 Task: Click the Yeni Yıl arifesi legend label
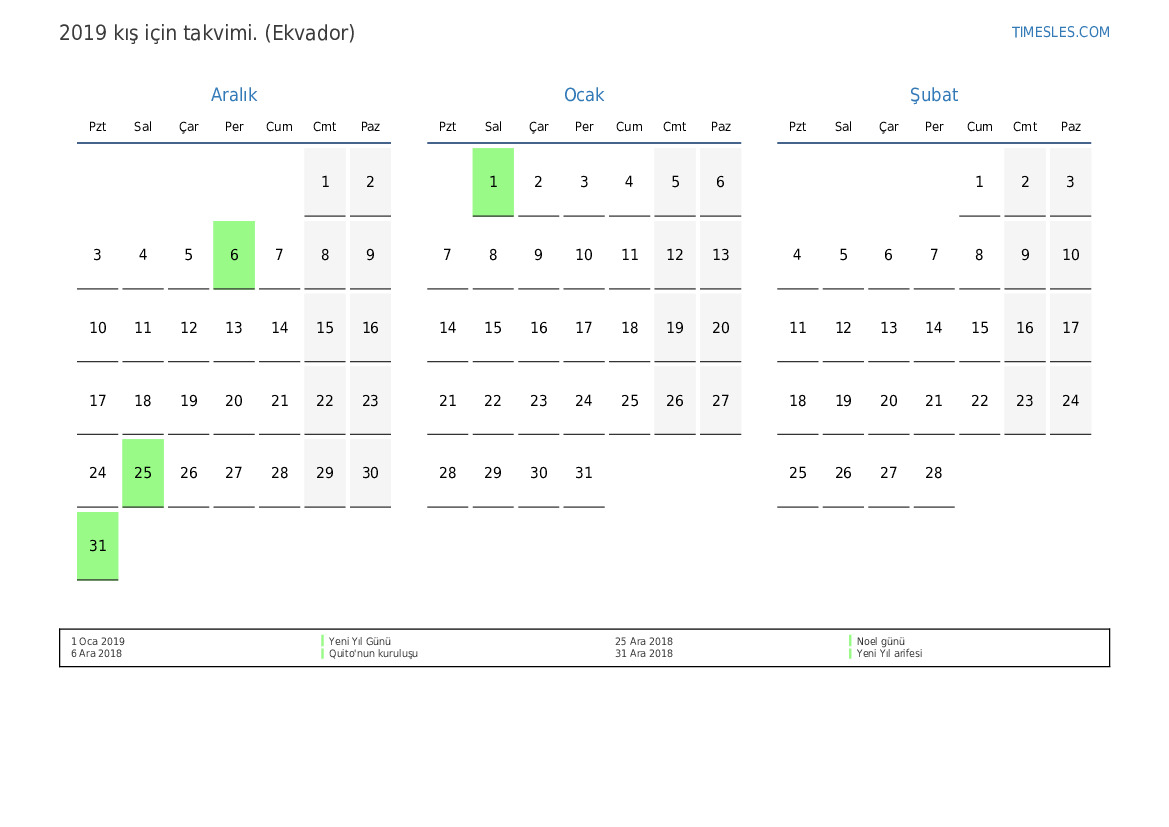[x=889, y=654]
